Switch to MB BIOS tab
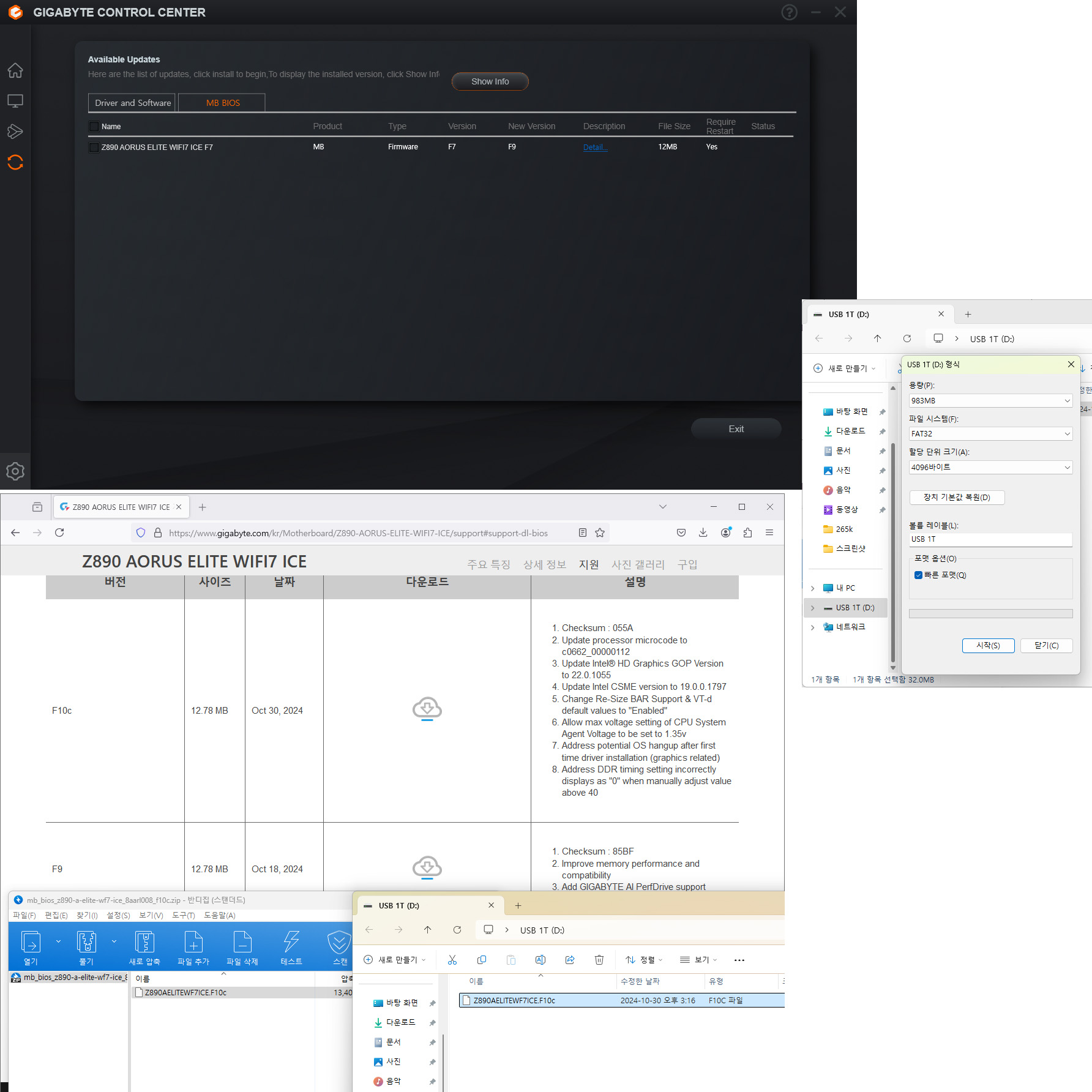Screen dimensions: 1092x1092 pos(223,103)
